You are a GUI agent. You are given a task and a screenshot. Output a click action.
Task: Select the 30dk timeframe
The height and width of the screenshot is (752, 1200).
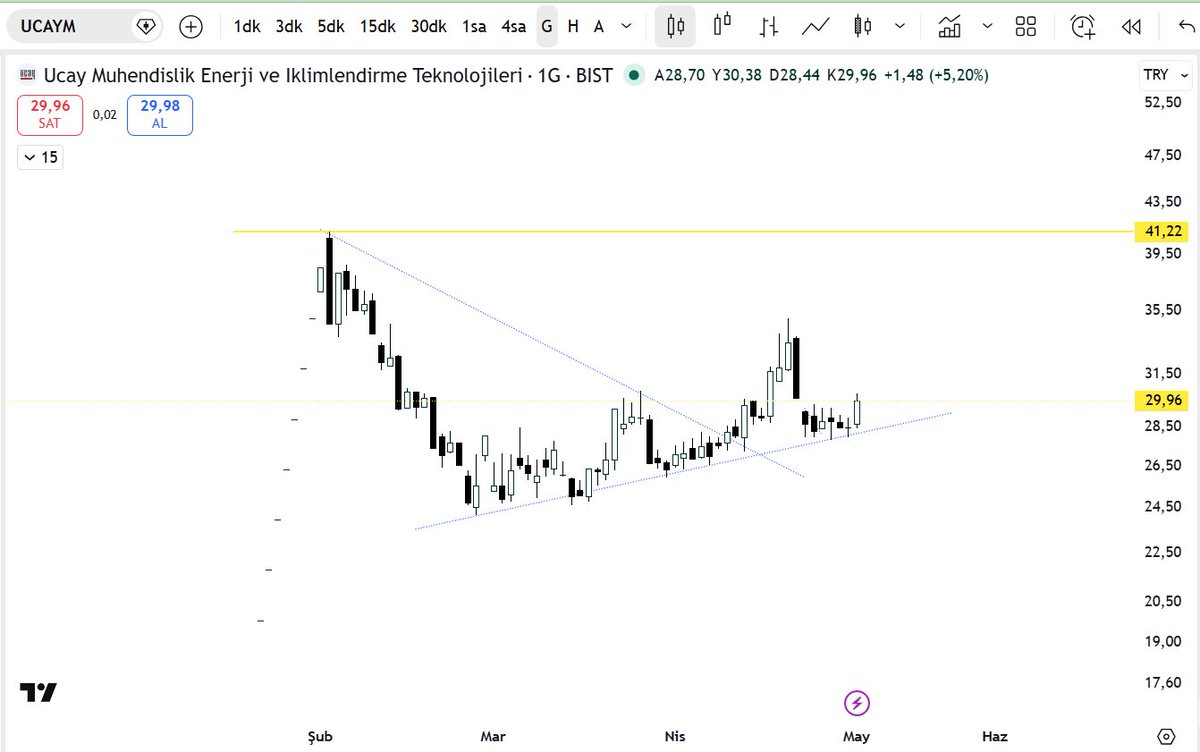[x=428, y=27]
